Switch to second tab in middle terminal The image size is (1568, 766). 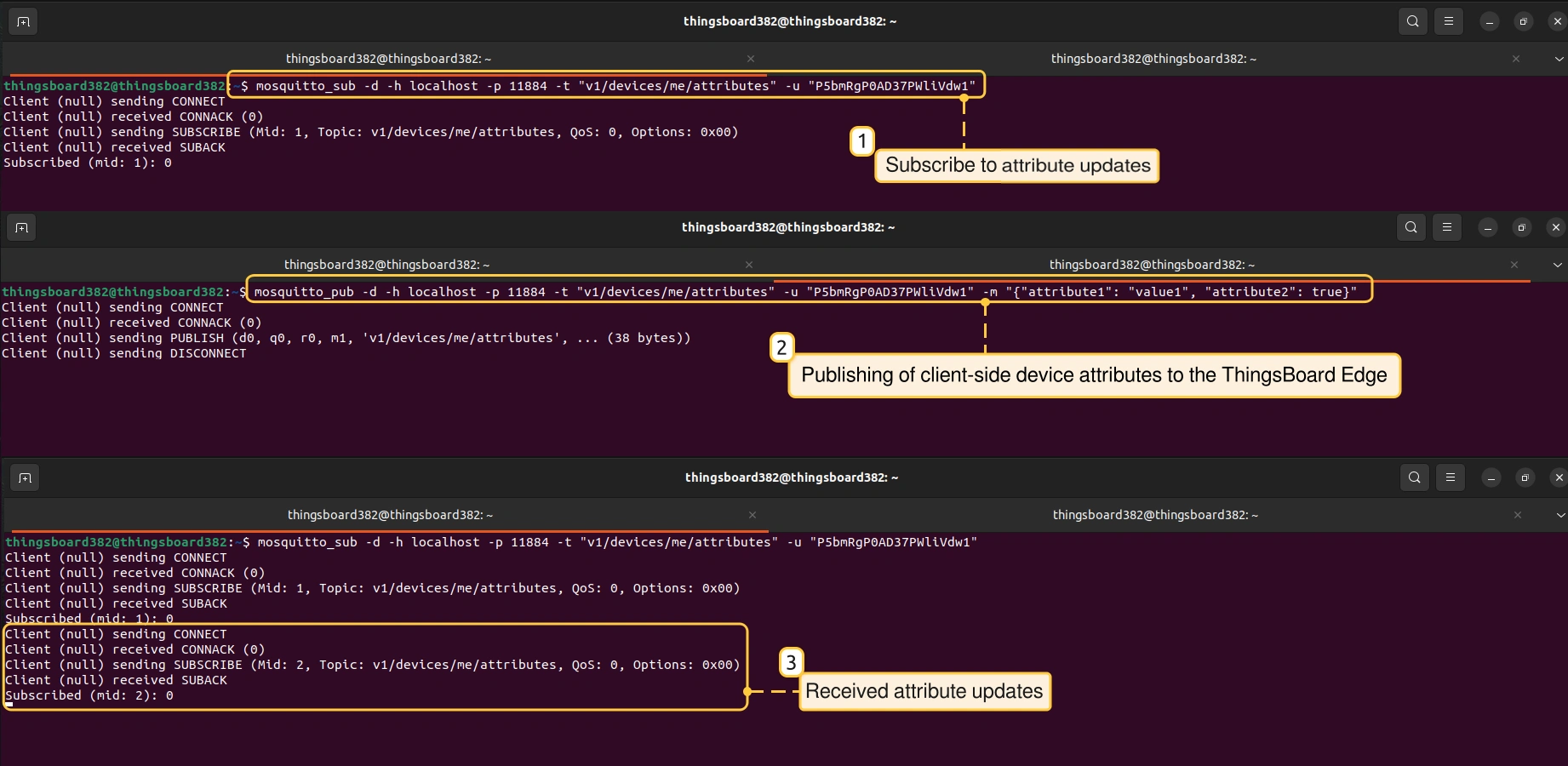pyautogui.click(x=1151, y=265)
